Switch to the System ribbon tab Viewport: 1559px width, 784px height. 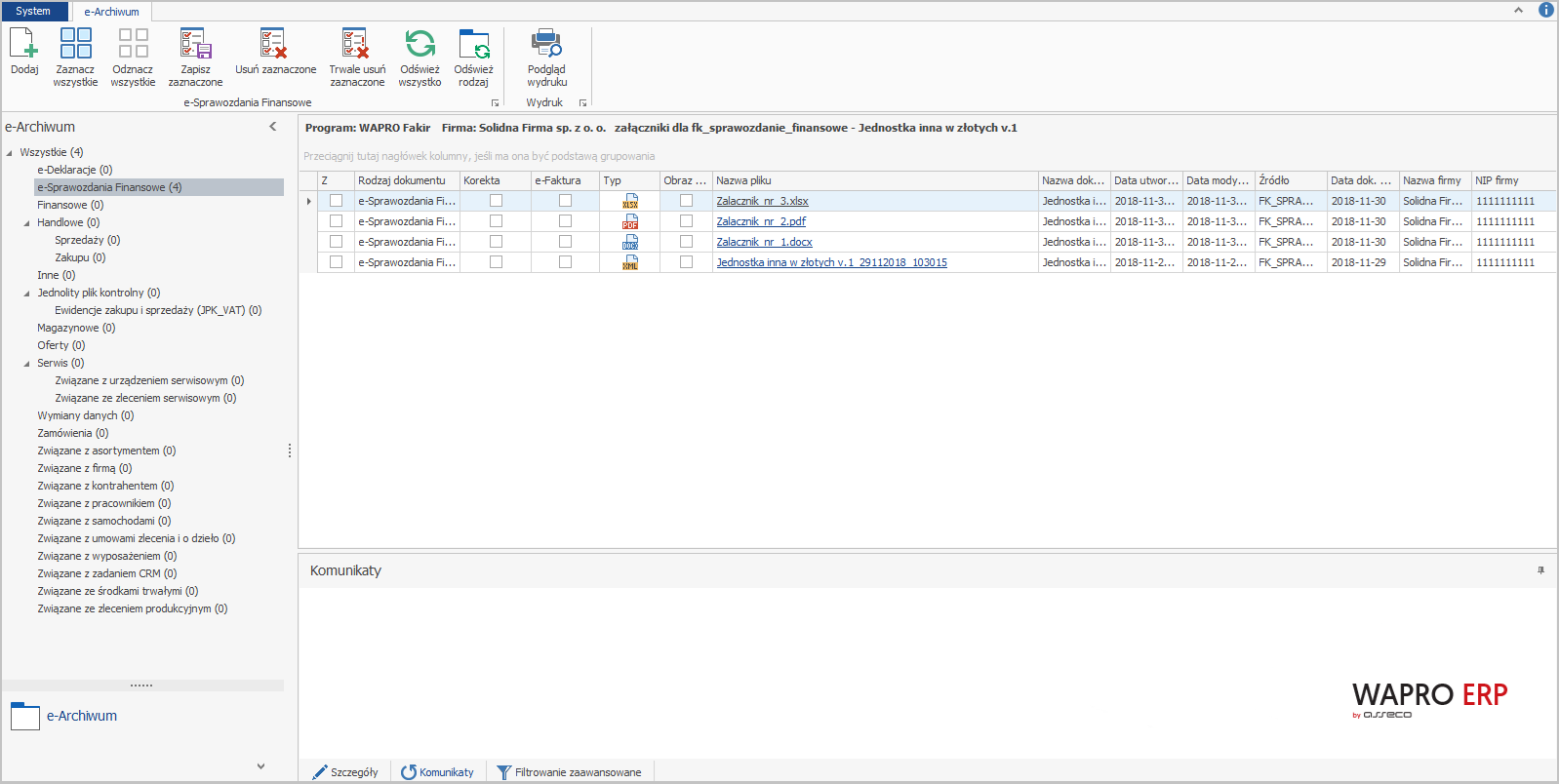pyautogui.click(x=33, y=12)
